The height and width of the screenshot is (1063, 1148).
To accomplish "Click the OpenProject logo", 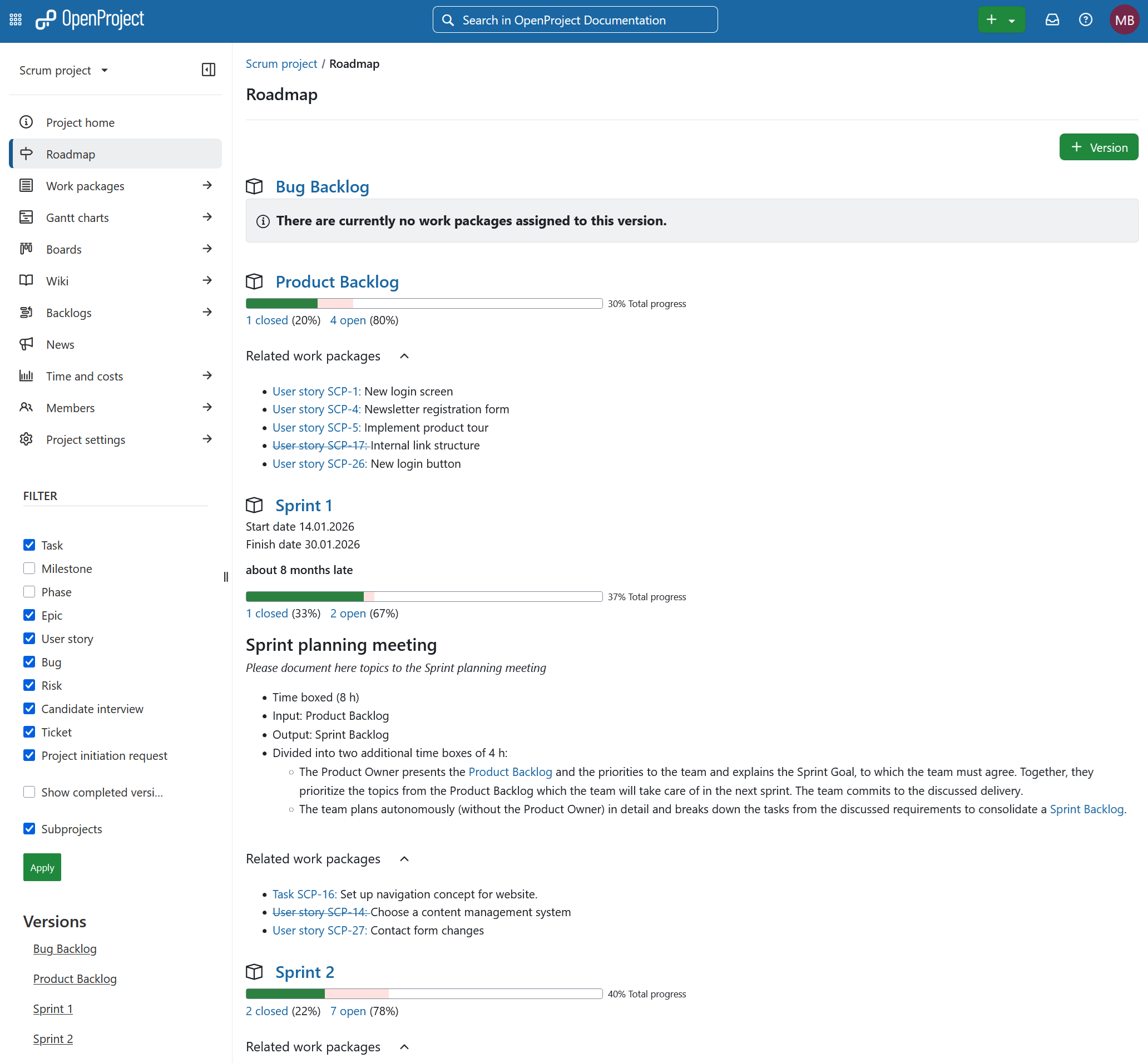I will coord(90,19).
